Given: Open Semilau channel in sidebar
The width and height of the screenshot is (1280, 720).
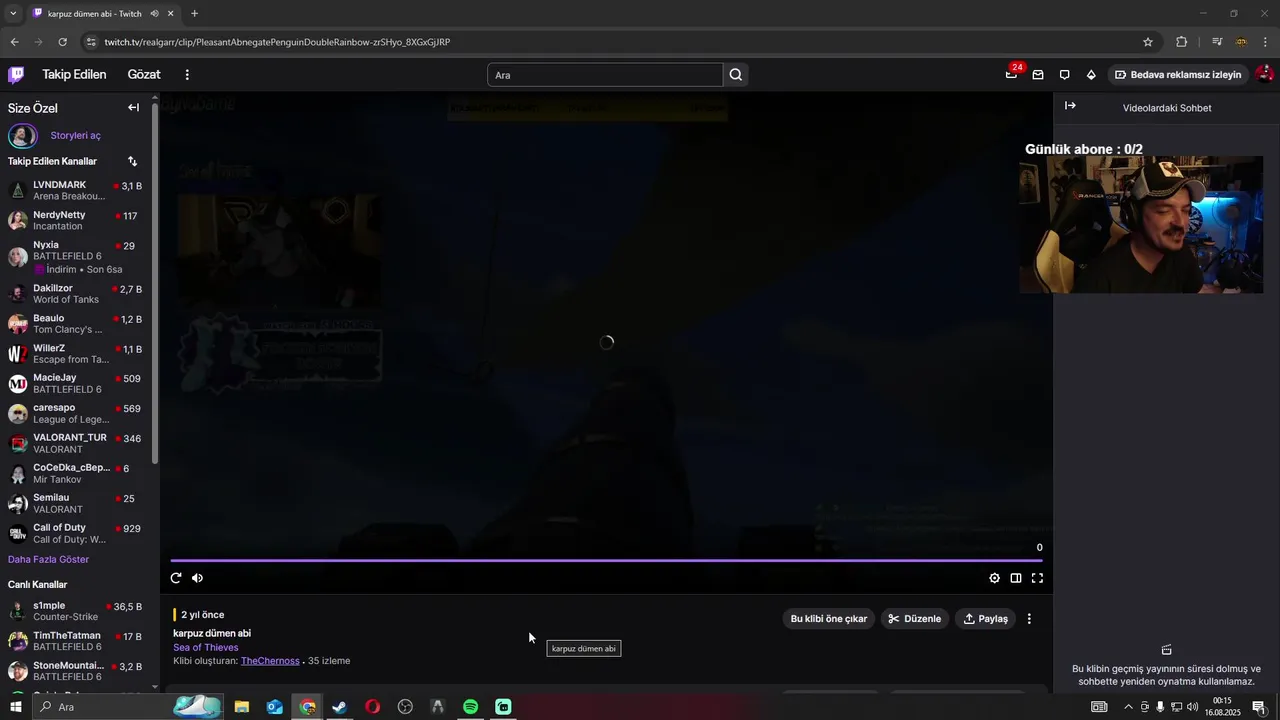Looking at the screenshot, I should tap(76, 503).
